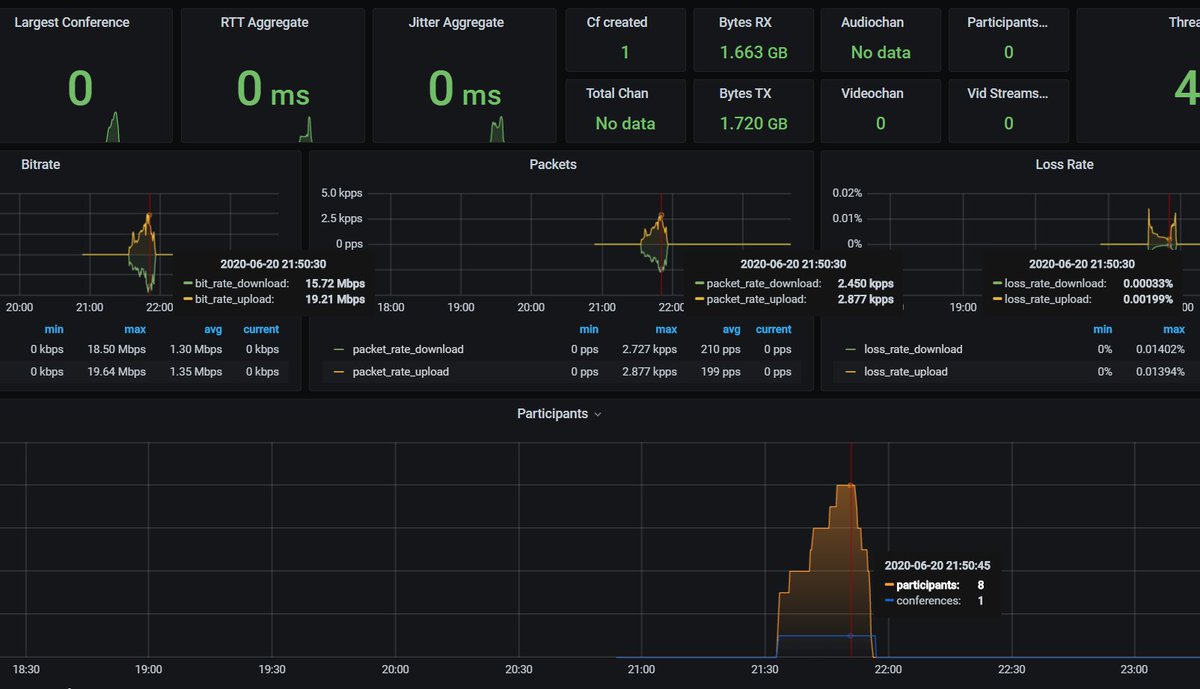This screenshot has height=689, width=1200.
Task: Click the 210 pps avg value
Action: (x=720, y=350)
